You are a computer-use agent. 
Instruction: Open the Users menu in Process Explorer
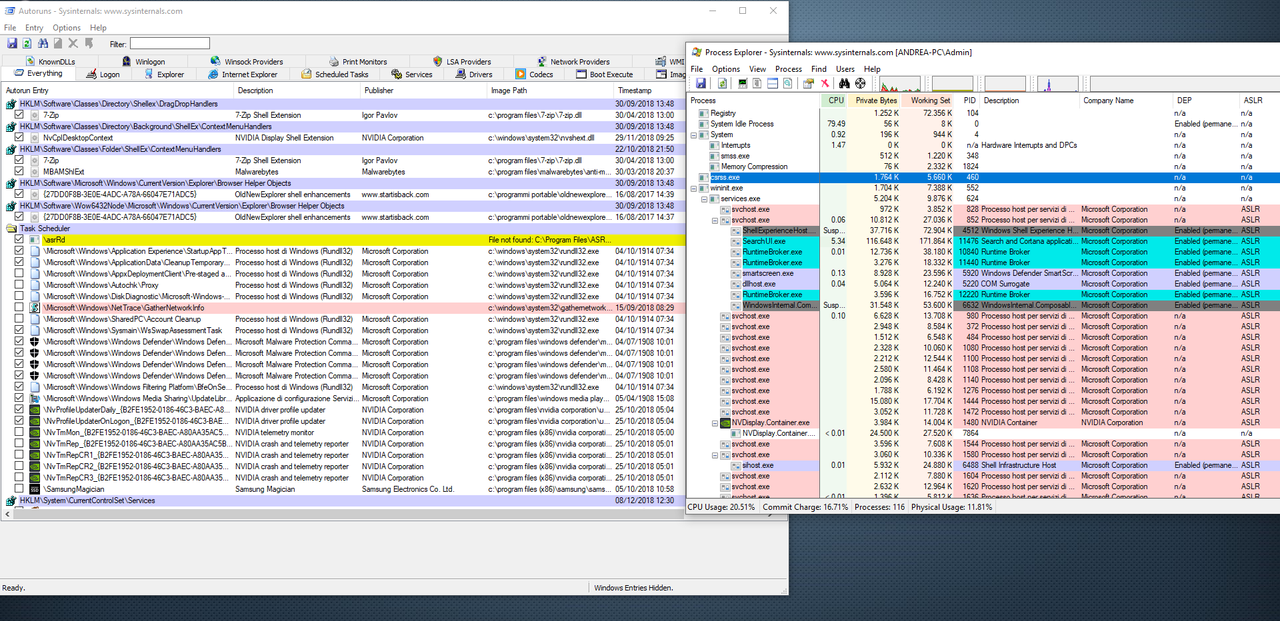click(845, 69)
